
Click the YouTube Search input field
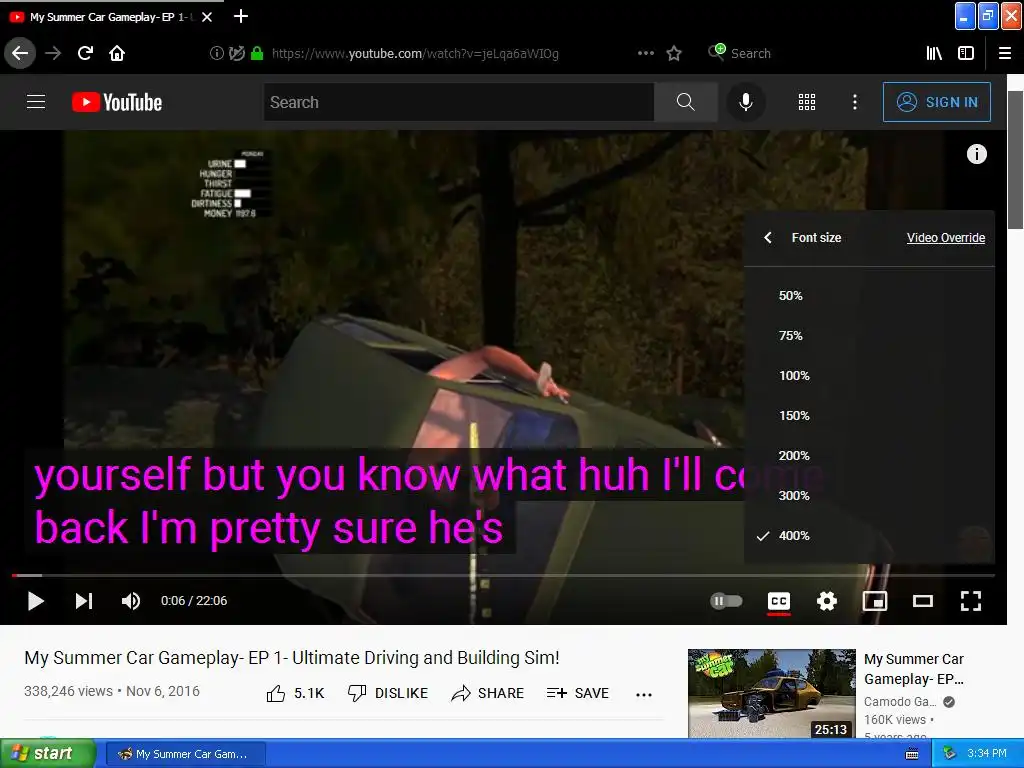(458, 102)
